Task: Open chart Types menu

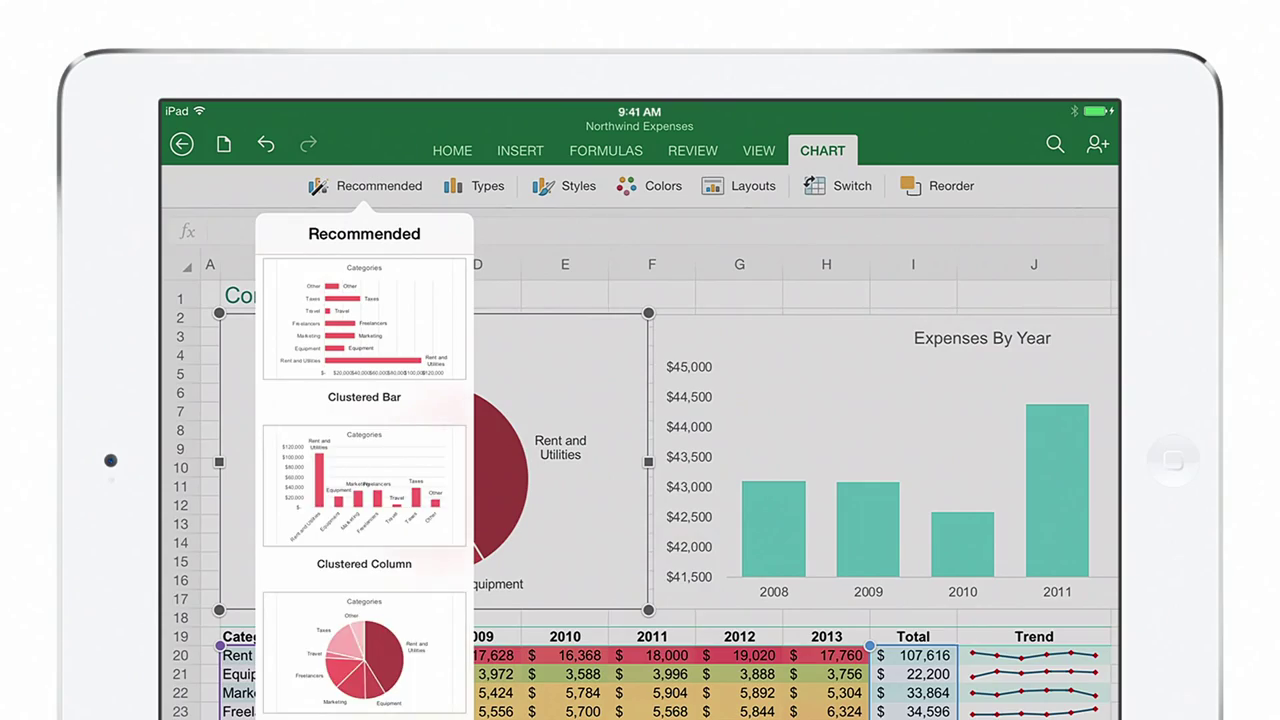Action: tap(474, 186)
